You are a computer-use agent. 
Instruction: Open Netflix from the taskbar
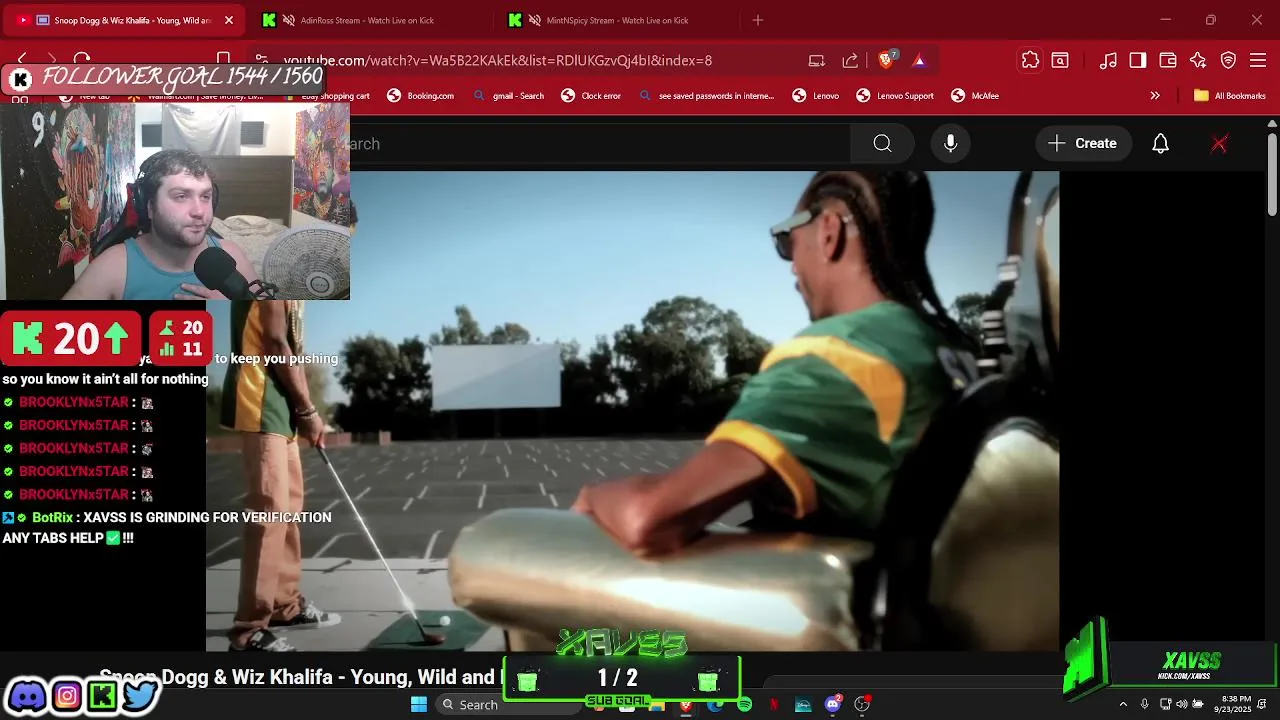coord(774,705)
